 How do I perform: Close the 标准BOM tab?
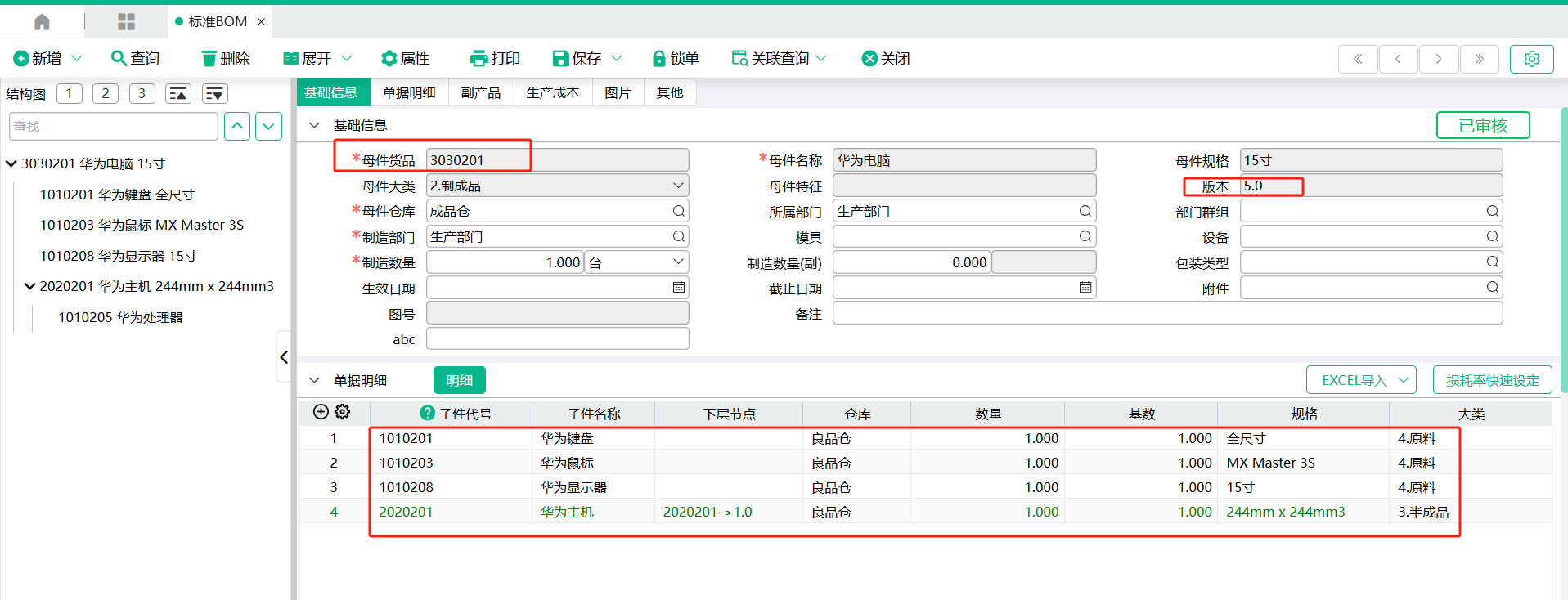pyautogui.click(x=261, y=21)
